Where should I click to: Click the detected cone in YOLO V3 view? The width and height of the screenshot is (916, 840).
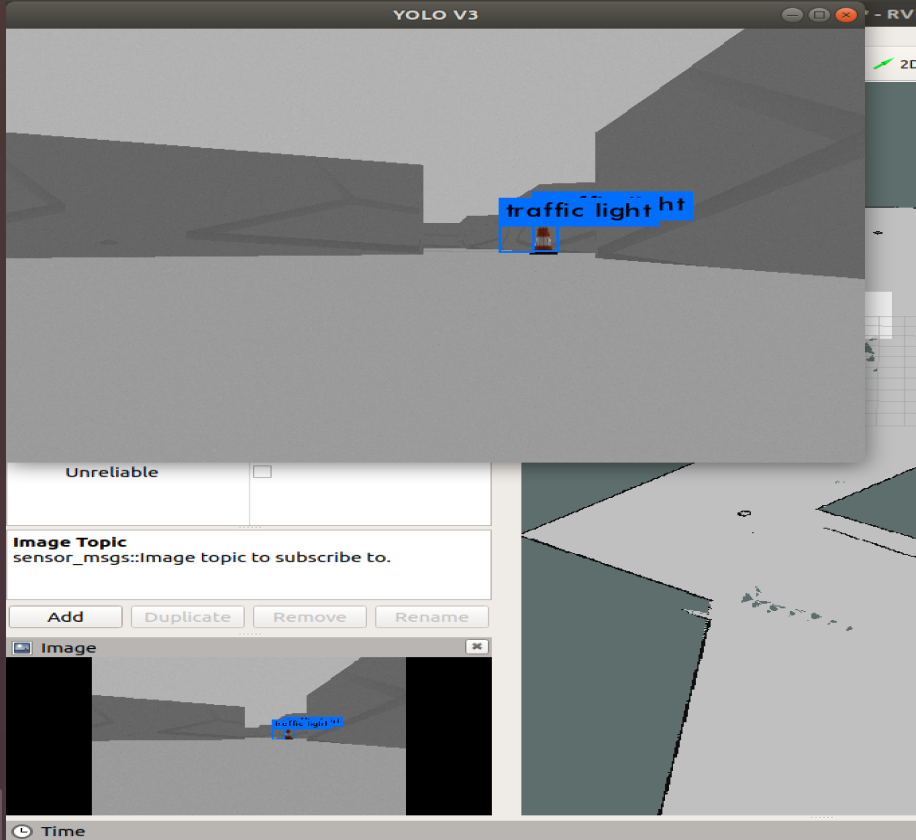click(543, 239)
